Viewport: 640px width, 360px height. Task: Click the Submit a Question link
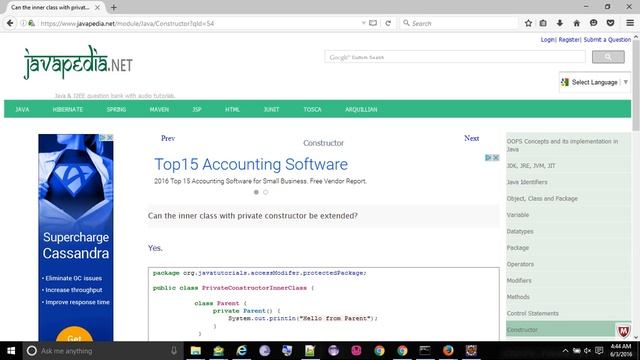coord(607,40)
